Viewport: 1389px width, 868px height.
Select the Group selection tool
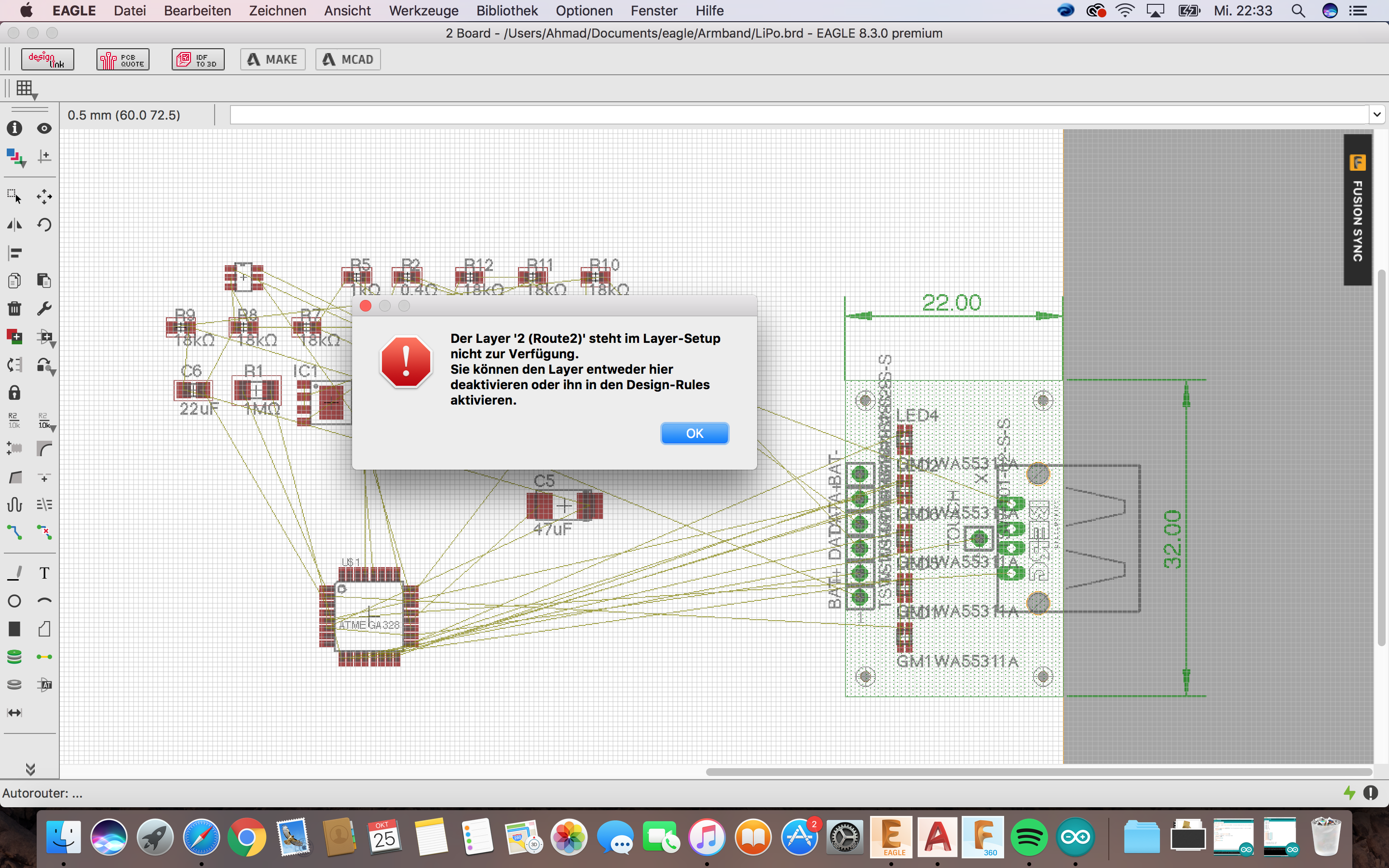[x=14, y=196]
